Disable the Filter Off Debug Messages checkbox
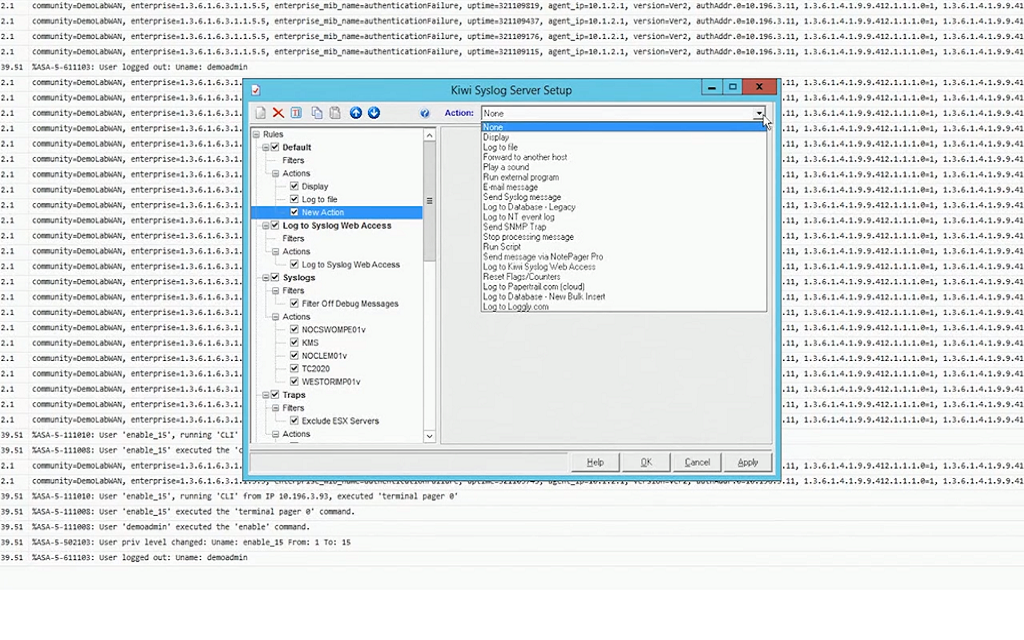 point(294,301)
